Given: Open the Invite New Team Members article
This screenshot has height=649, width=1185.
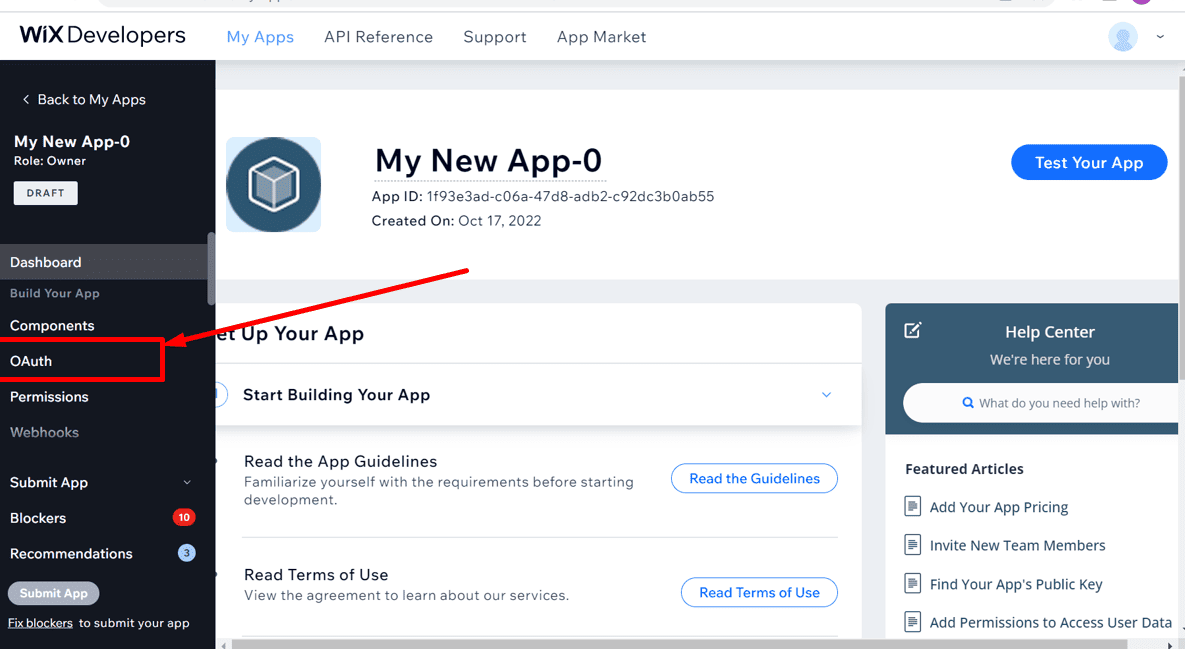Looking at the screenshot, I should [1017, 545].
